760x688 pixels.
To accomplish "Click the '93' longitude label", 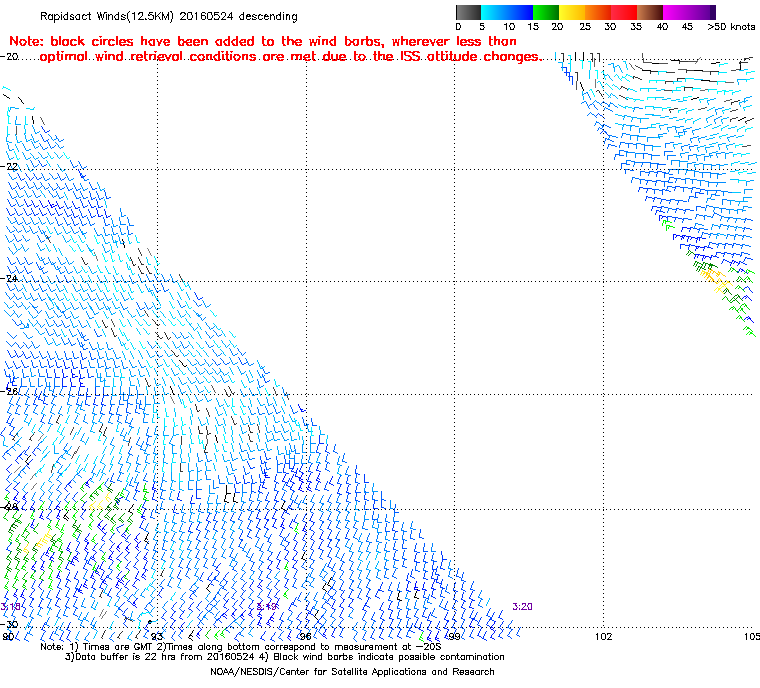I will coord(157,636).
